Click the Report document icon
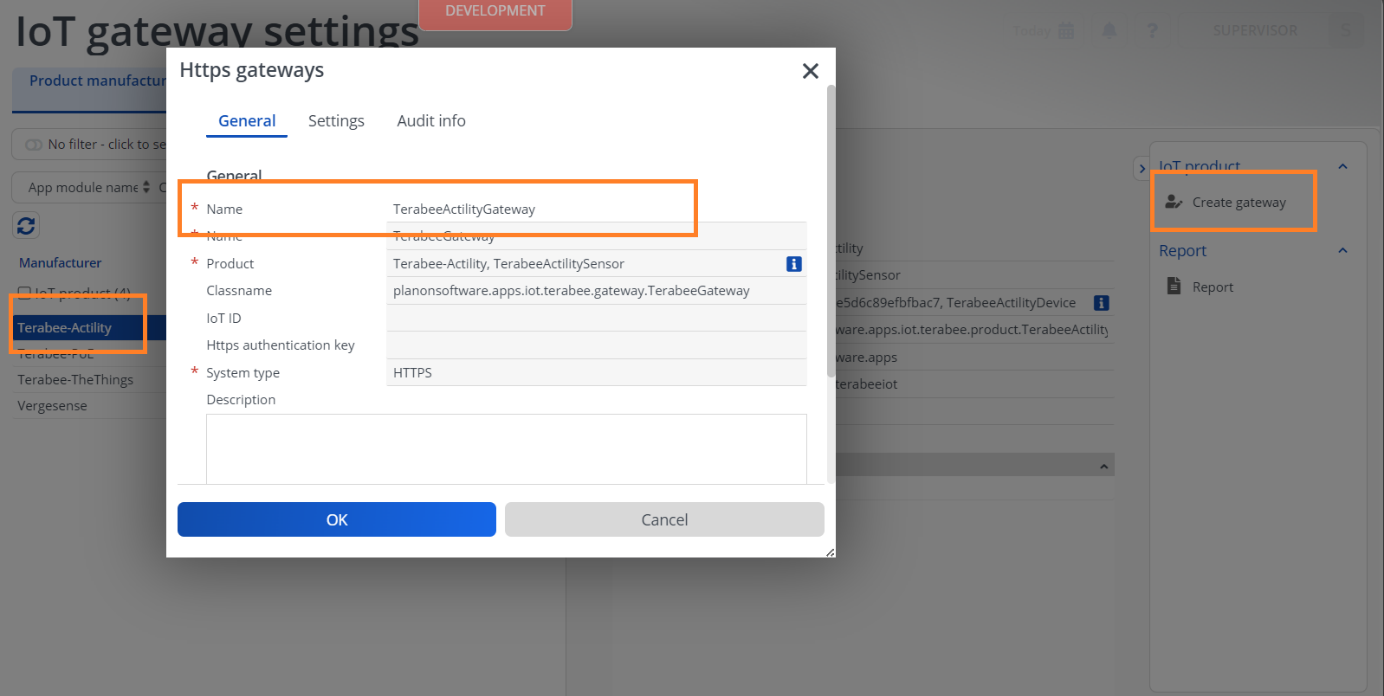 [x=1174, y=287]
